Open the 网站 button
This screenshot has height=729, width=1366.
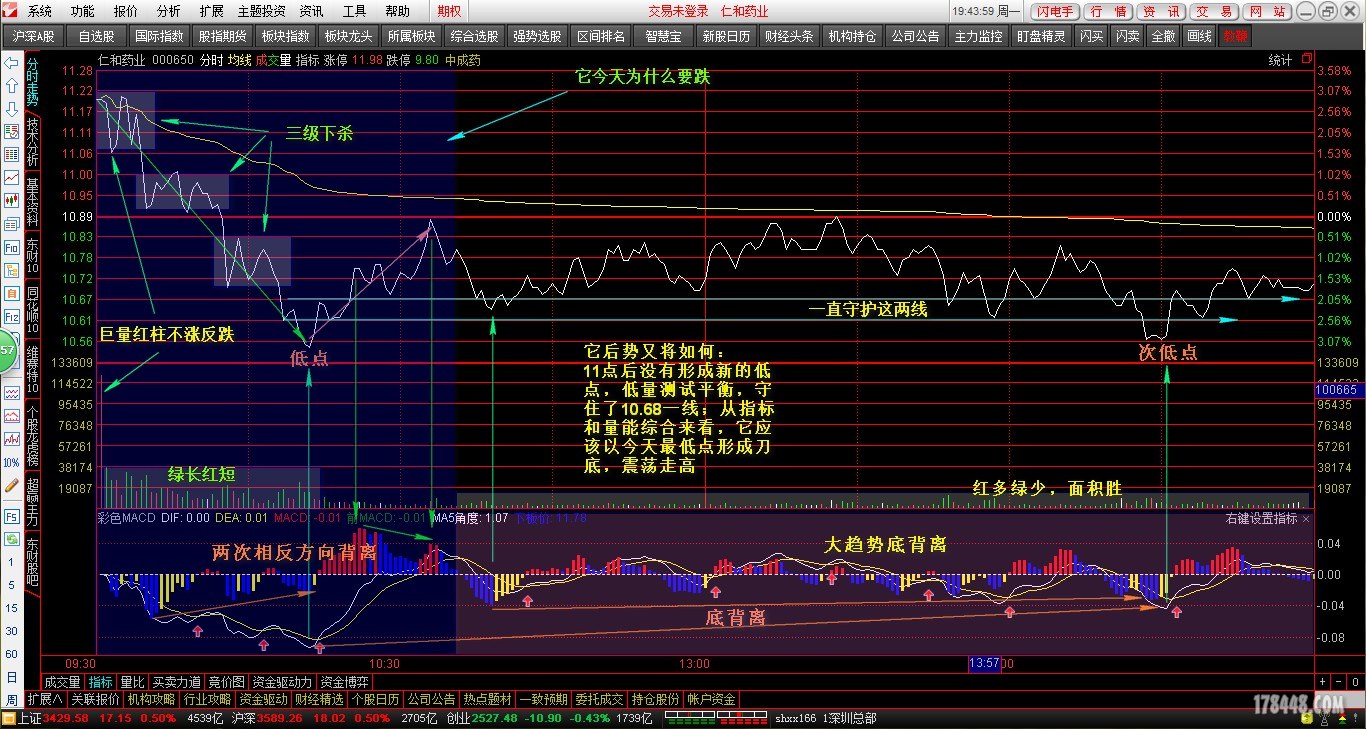pyautogui.click(x=1266, y=11)
